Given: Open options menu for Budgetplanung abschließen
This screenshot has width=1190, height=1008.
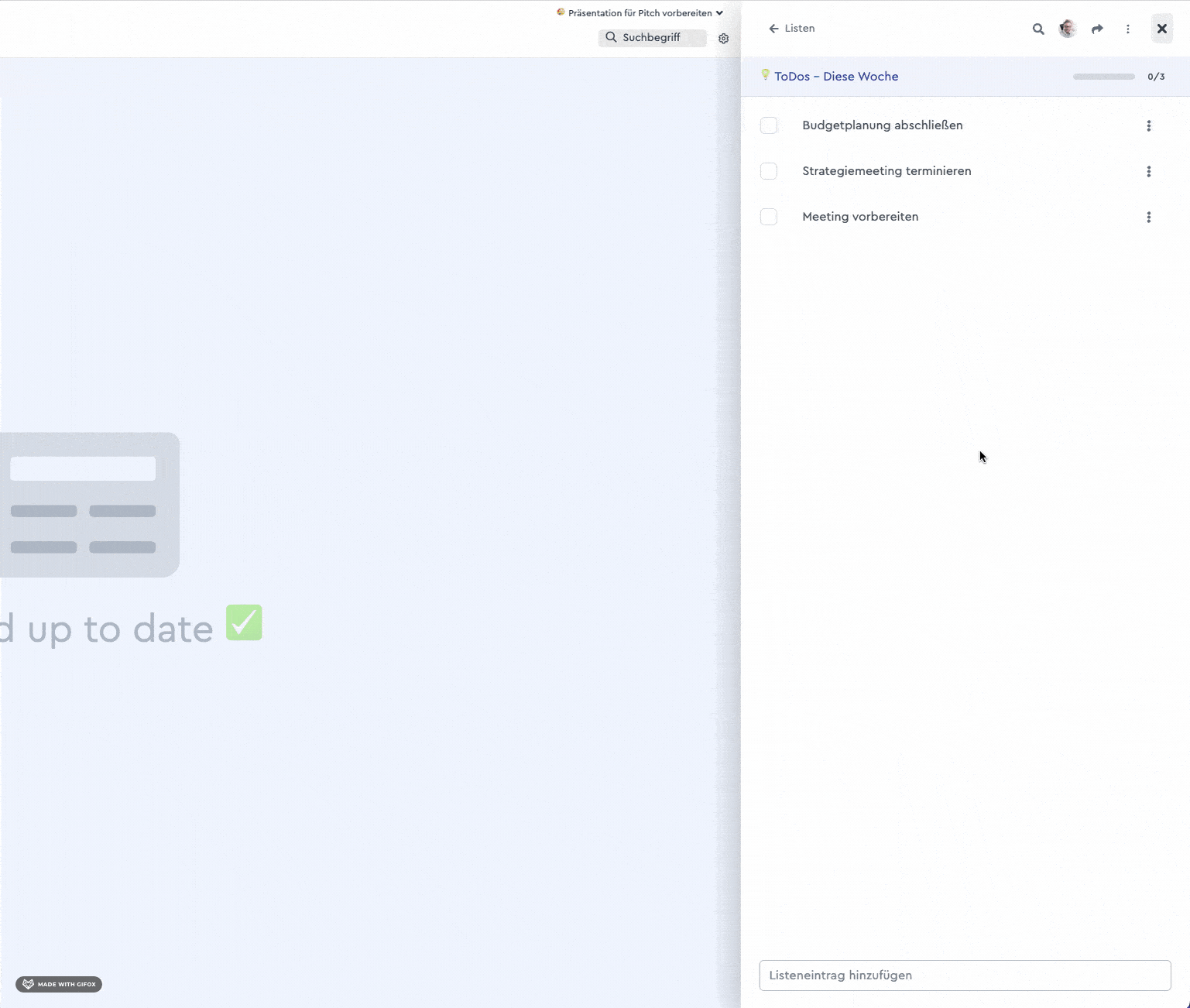Looking at the screenshot, I should pyautogui.click(x=1148, y=125).
